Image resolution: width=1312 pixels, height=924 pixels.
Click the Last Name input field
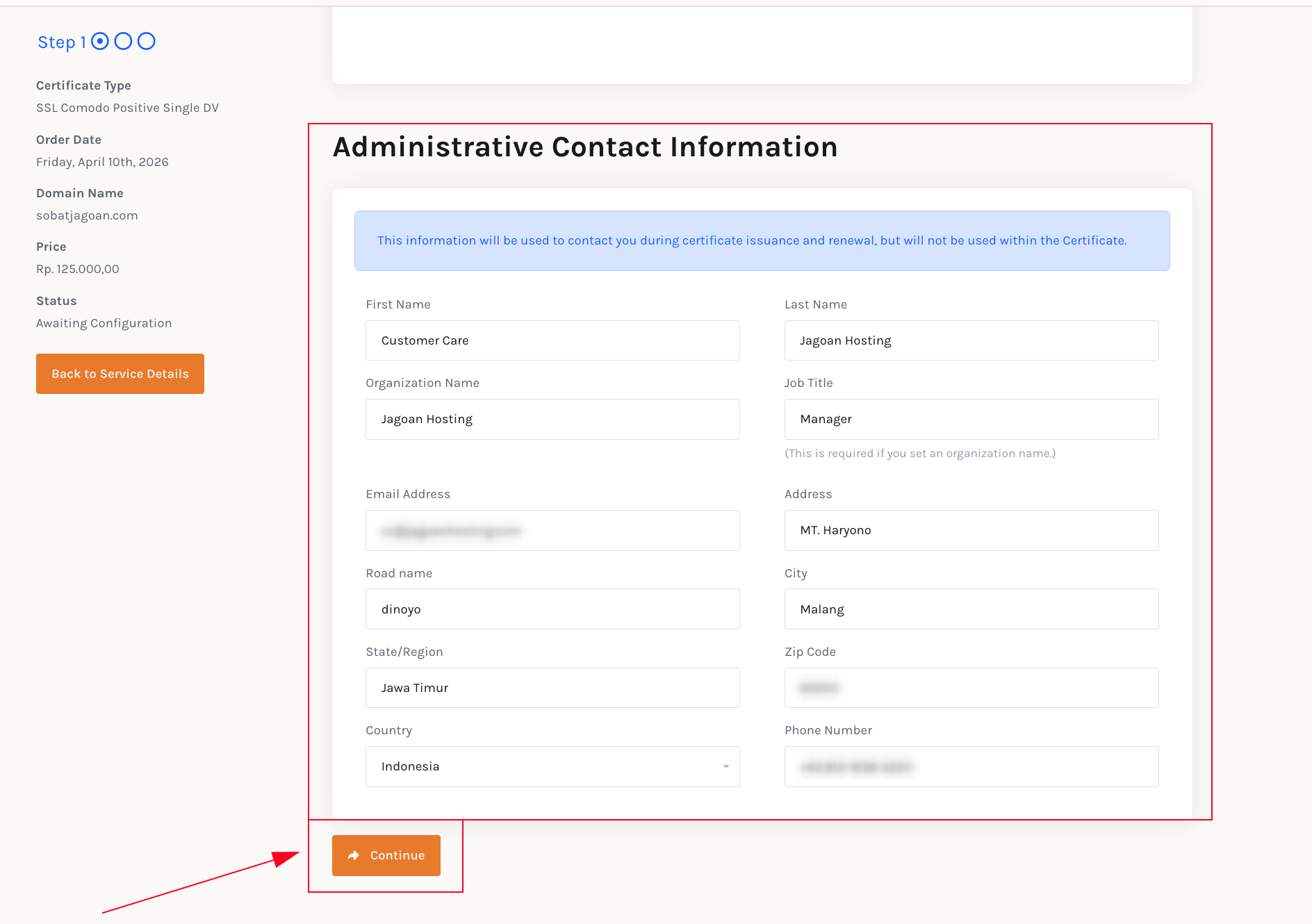(971, 340)
